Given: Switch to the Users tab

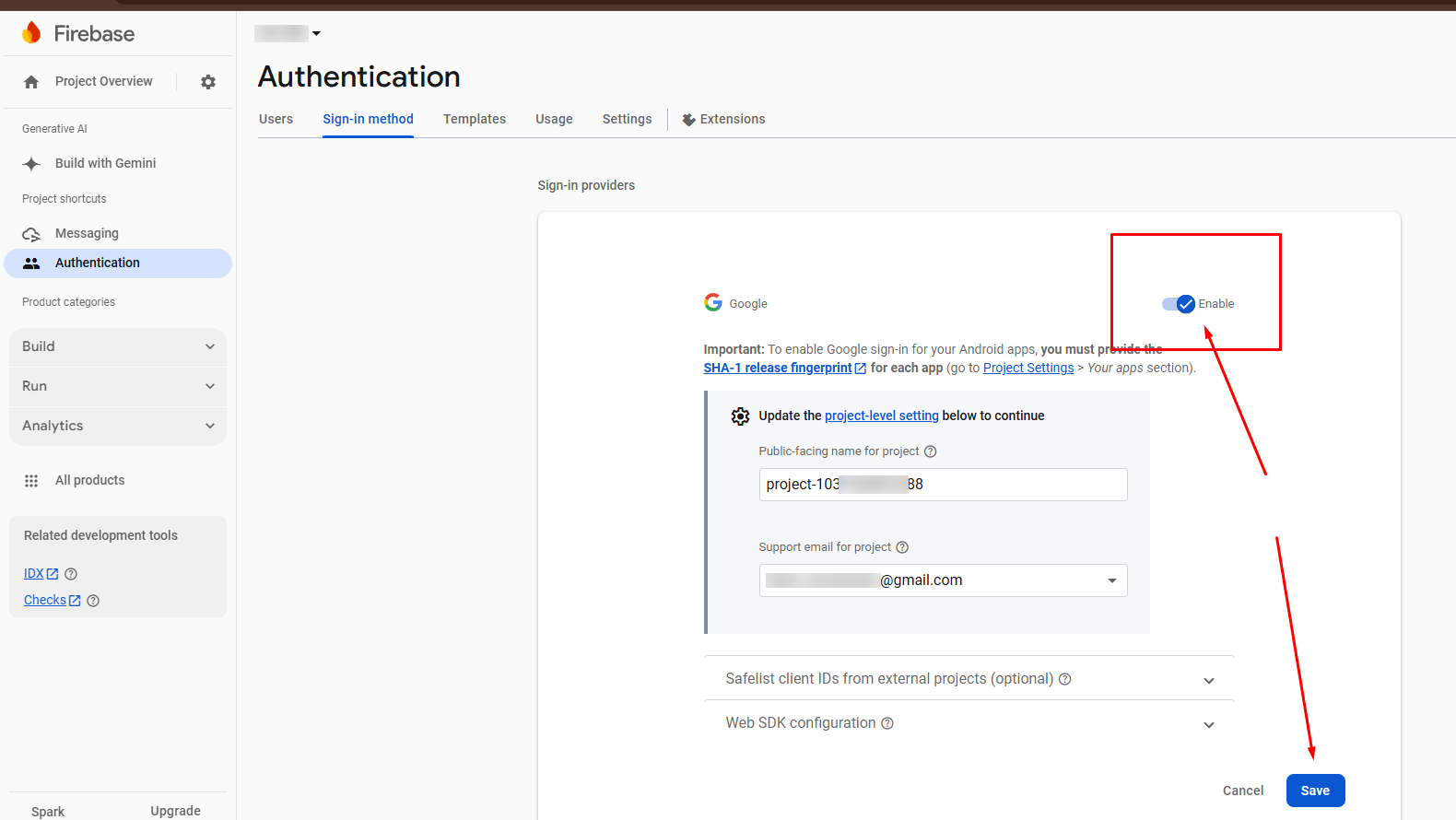Looking at the screenshot, I should pyautogui.click(x=276, y=119).
